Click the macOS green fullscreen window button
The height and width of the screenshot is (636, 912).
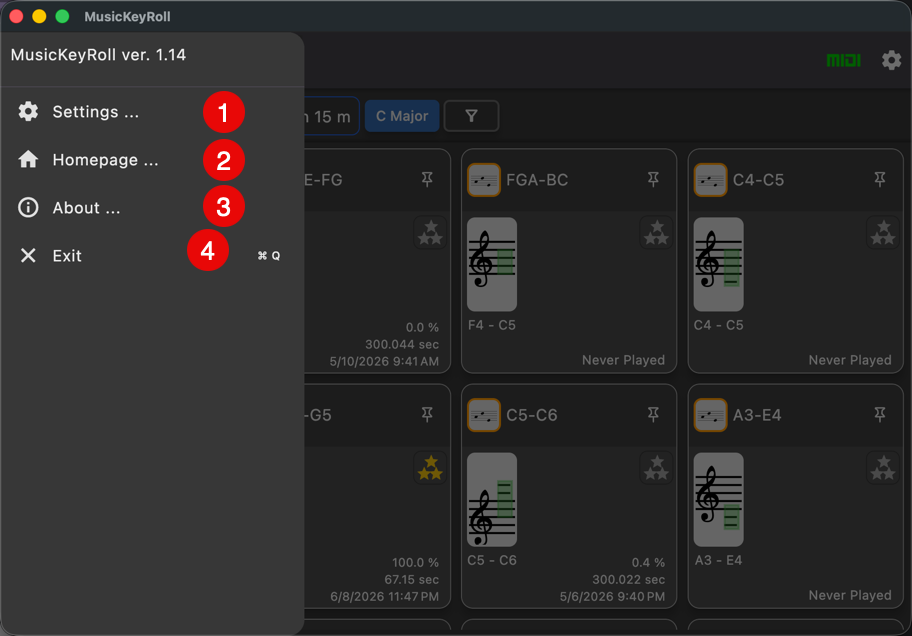pos(62,16)
